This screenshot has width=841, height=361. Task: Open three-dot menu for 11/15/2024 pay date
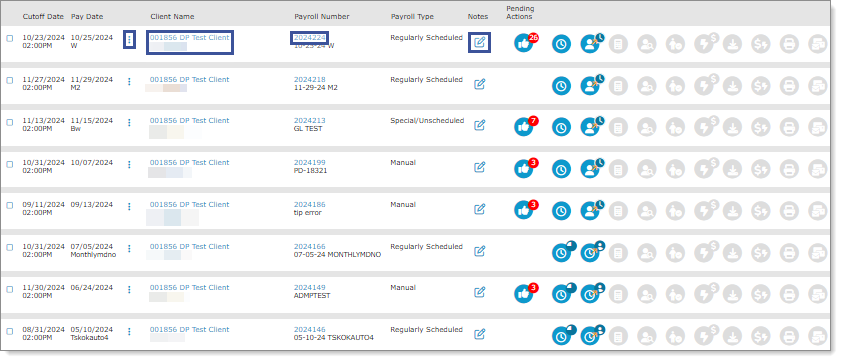[x=129, y=123]
